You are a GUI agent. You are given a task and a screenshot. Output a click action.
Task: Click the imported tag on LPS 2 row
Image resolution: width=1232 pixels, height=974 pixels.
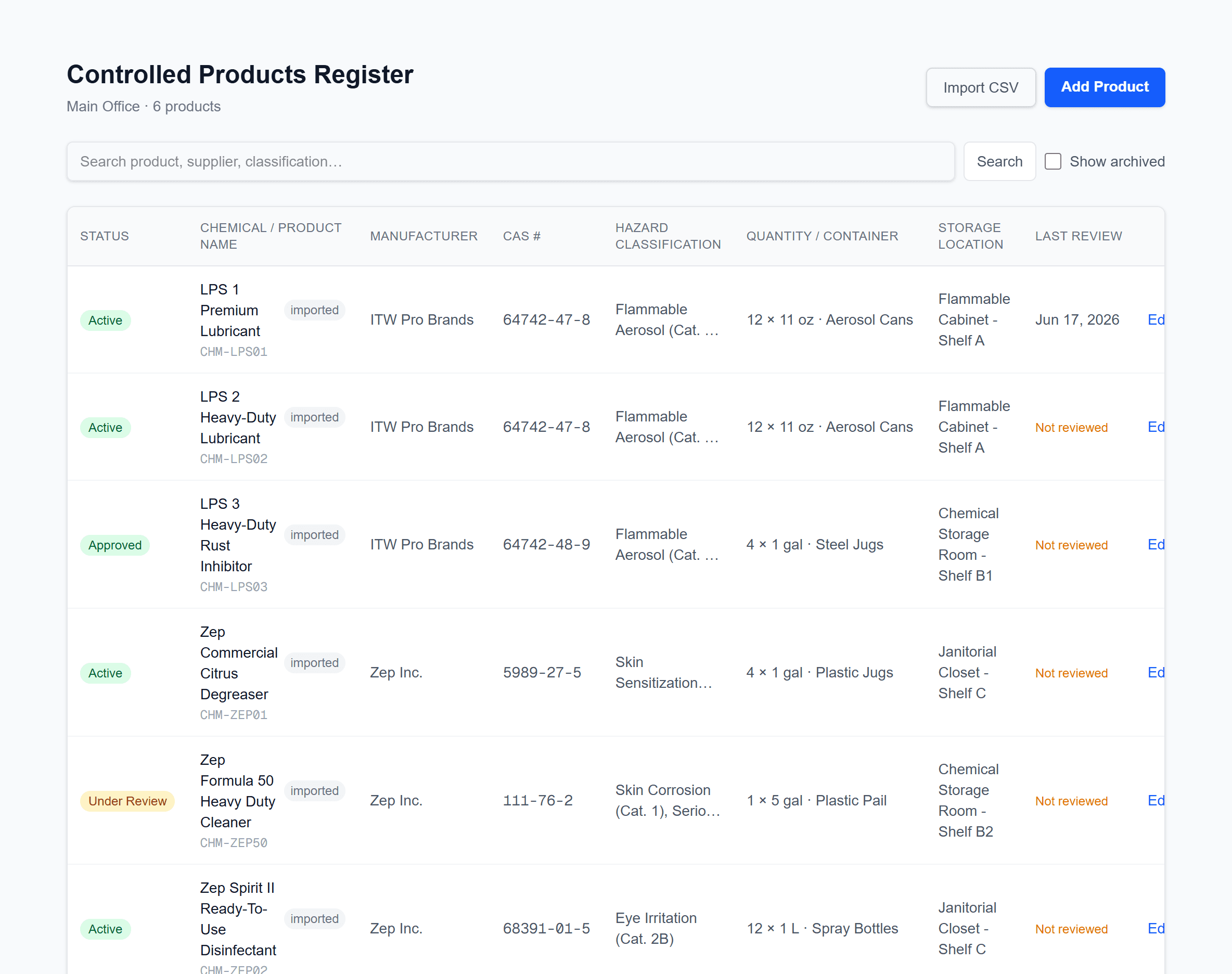pyautogui.click(x=314, y=417)
